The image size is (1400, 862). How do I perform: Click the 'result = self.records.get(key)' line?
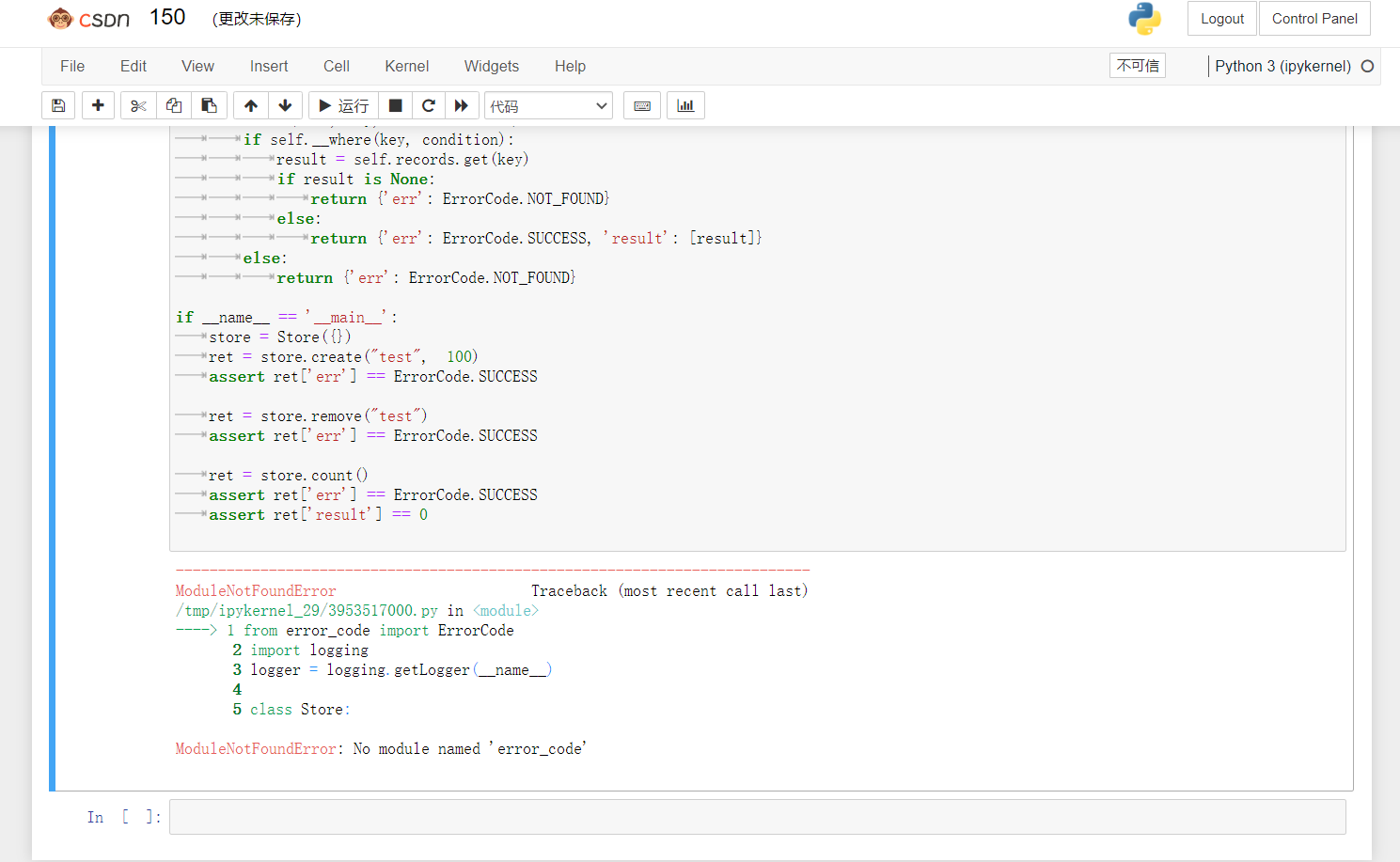pyautogui.click(x=402, y=159)
